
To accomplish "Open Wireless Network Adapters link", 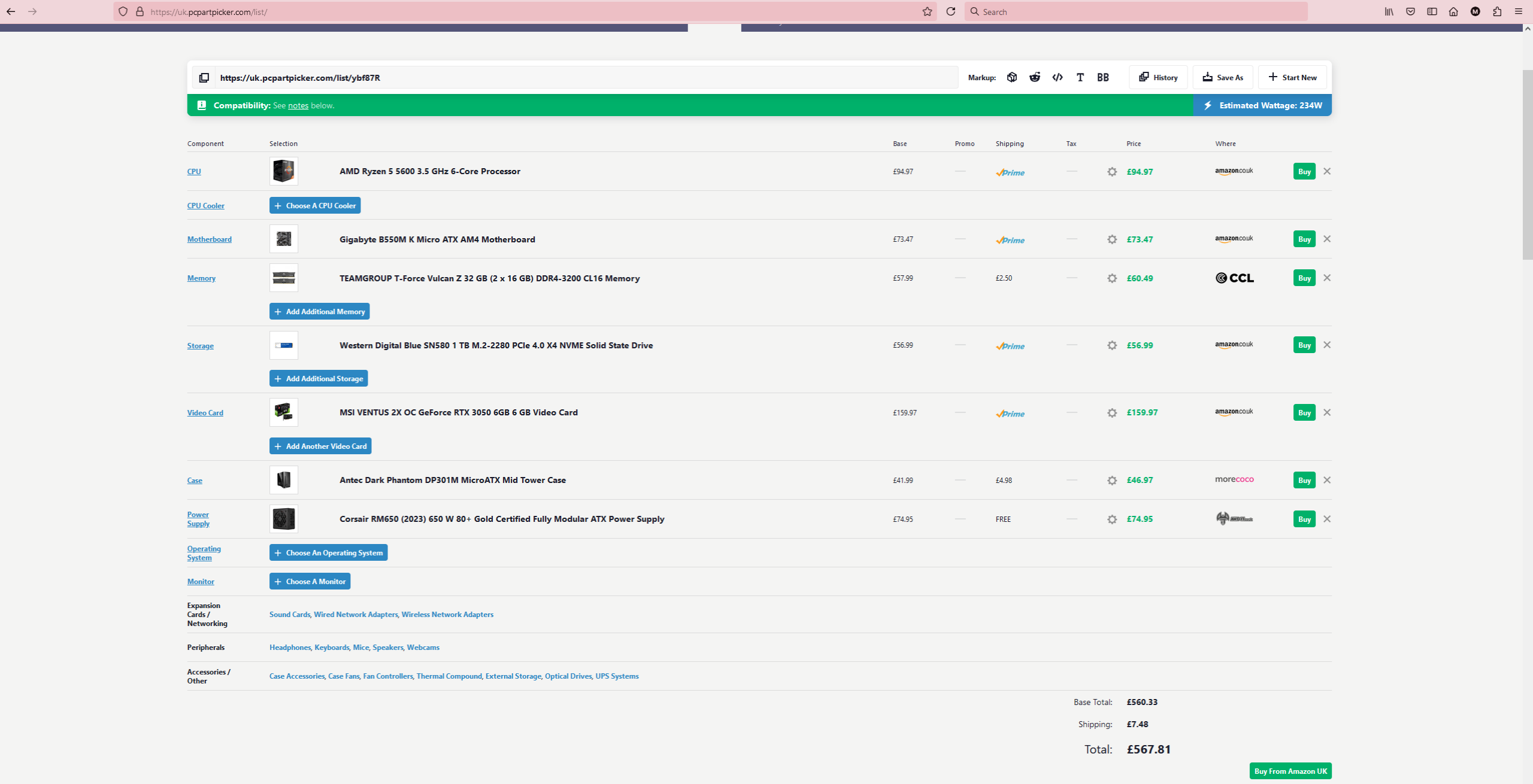I will point(447,615).
